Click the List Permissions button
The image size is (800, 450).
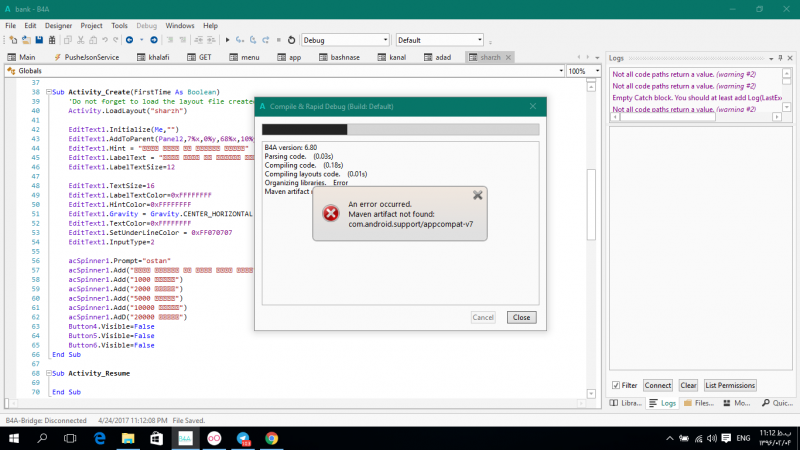(x=730, y=385)
